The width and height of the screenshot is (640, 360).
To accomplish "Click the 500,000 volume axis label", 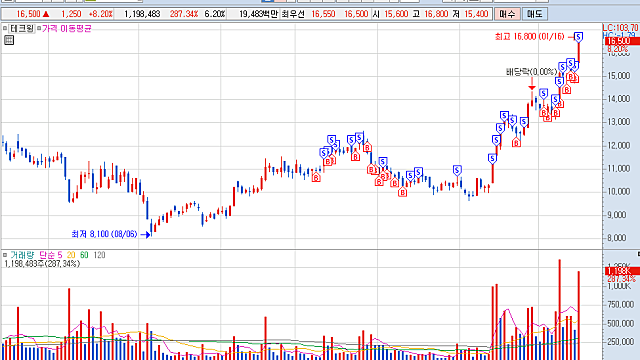I will click(620, 324).
